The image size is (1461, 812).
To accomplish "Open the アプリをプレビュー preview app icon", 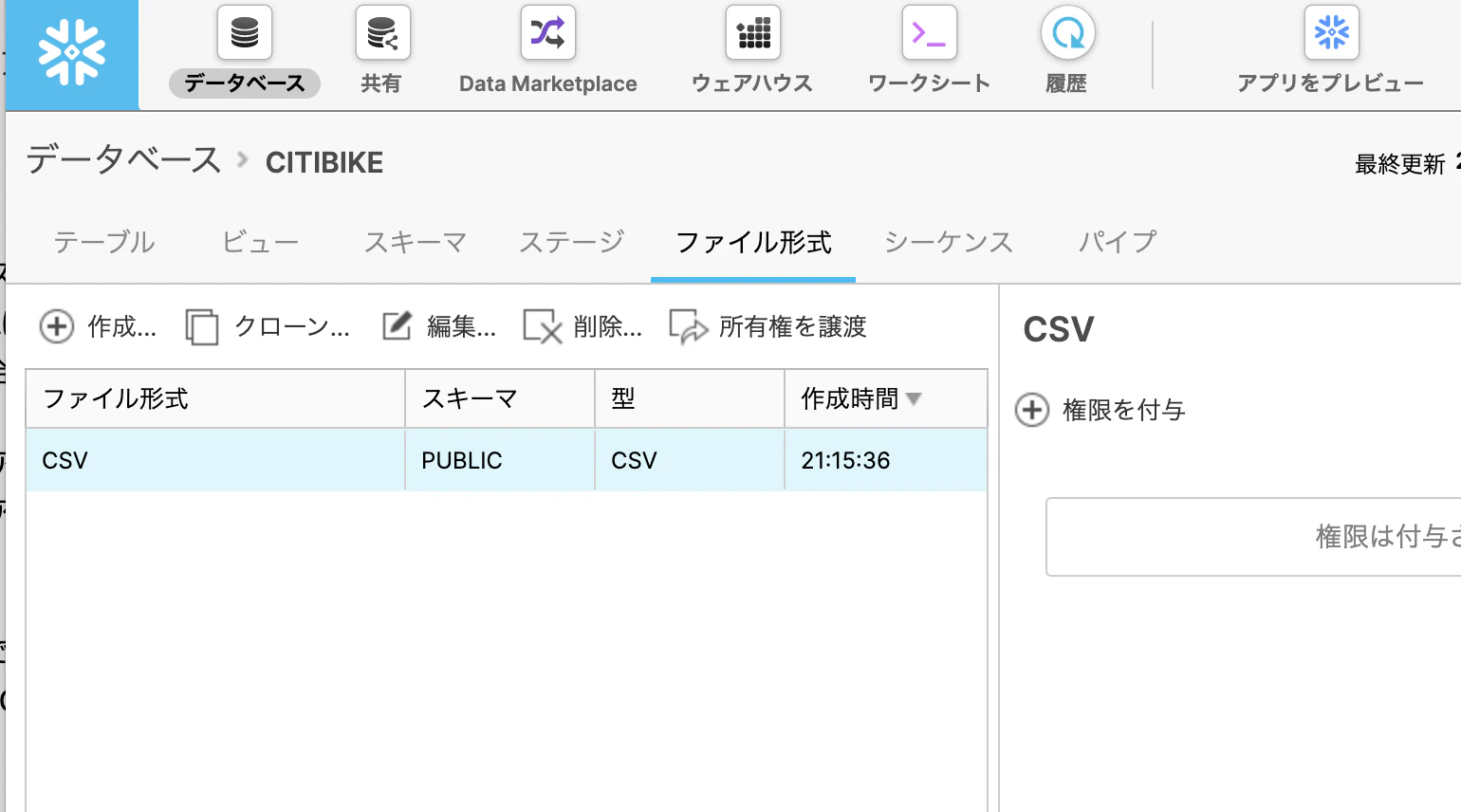I will pos(1331,32).
